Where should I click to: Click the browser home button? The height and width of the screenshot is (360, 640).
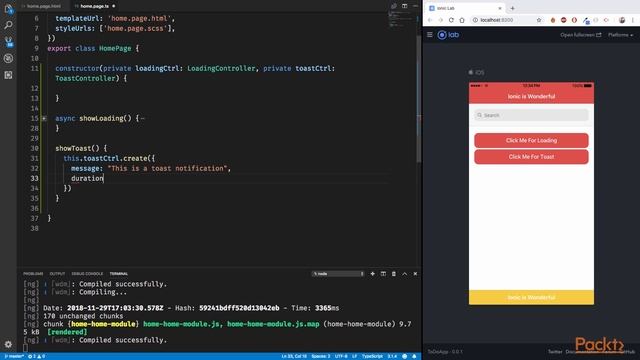pyautogui.click(x=462, y=20)
